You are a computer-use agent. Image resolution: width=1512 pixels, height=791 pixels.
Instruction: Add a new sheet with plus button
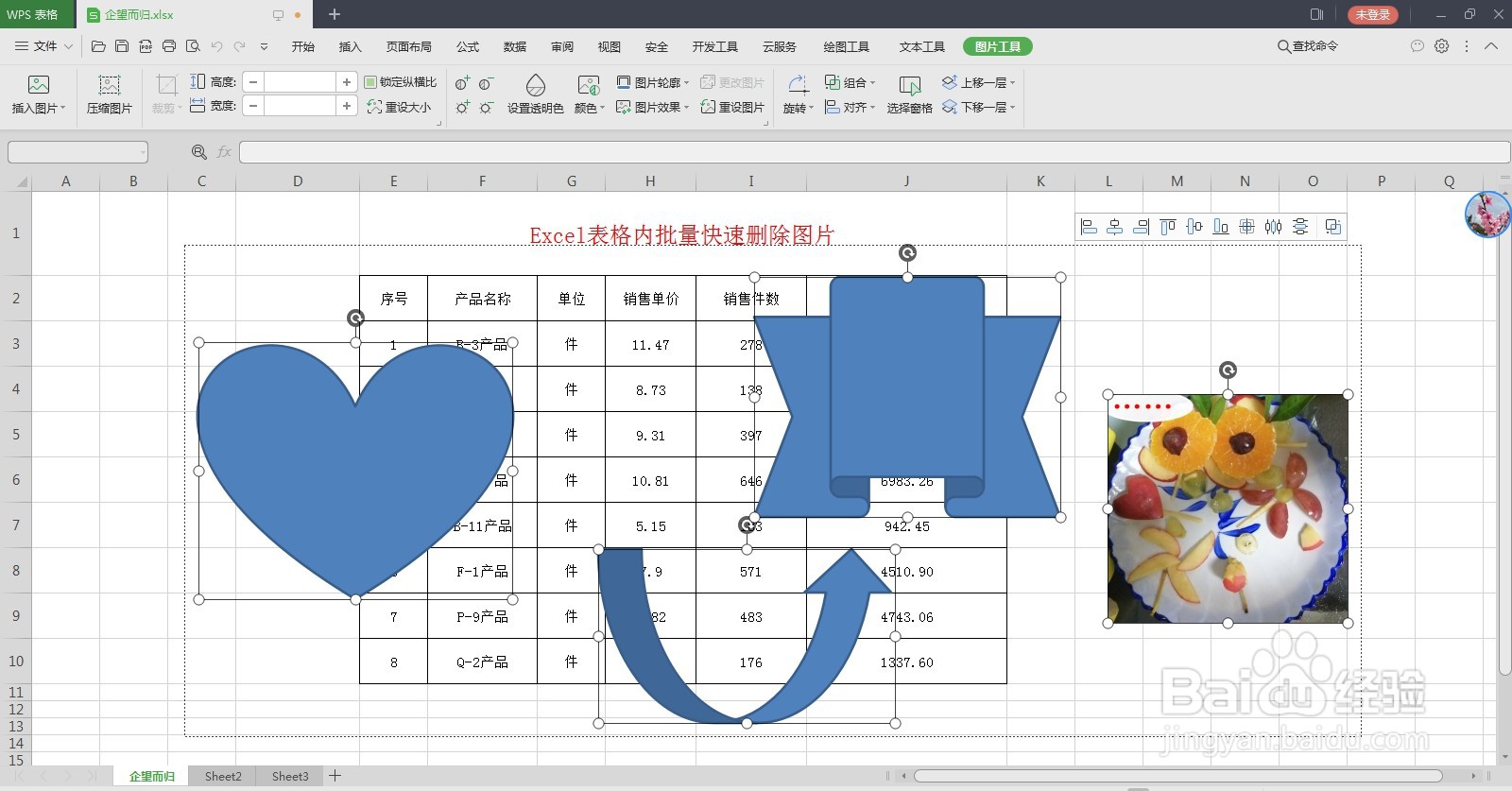tap(335, 776)
